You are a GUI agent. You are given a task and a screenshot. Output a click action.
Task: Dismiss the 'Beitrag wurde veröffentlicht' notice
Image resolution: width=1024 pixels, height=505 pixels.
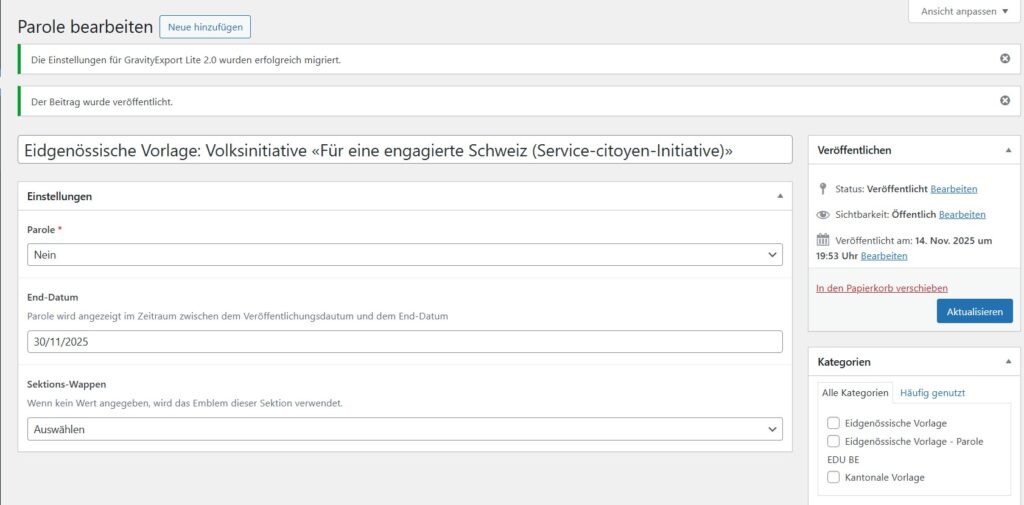pos(1004,101)
